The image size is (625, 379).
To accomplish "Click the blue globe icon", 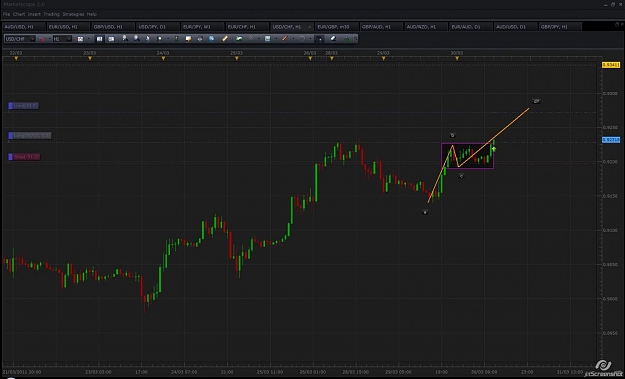I will coord(212,39).
